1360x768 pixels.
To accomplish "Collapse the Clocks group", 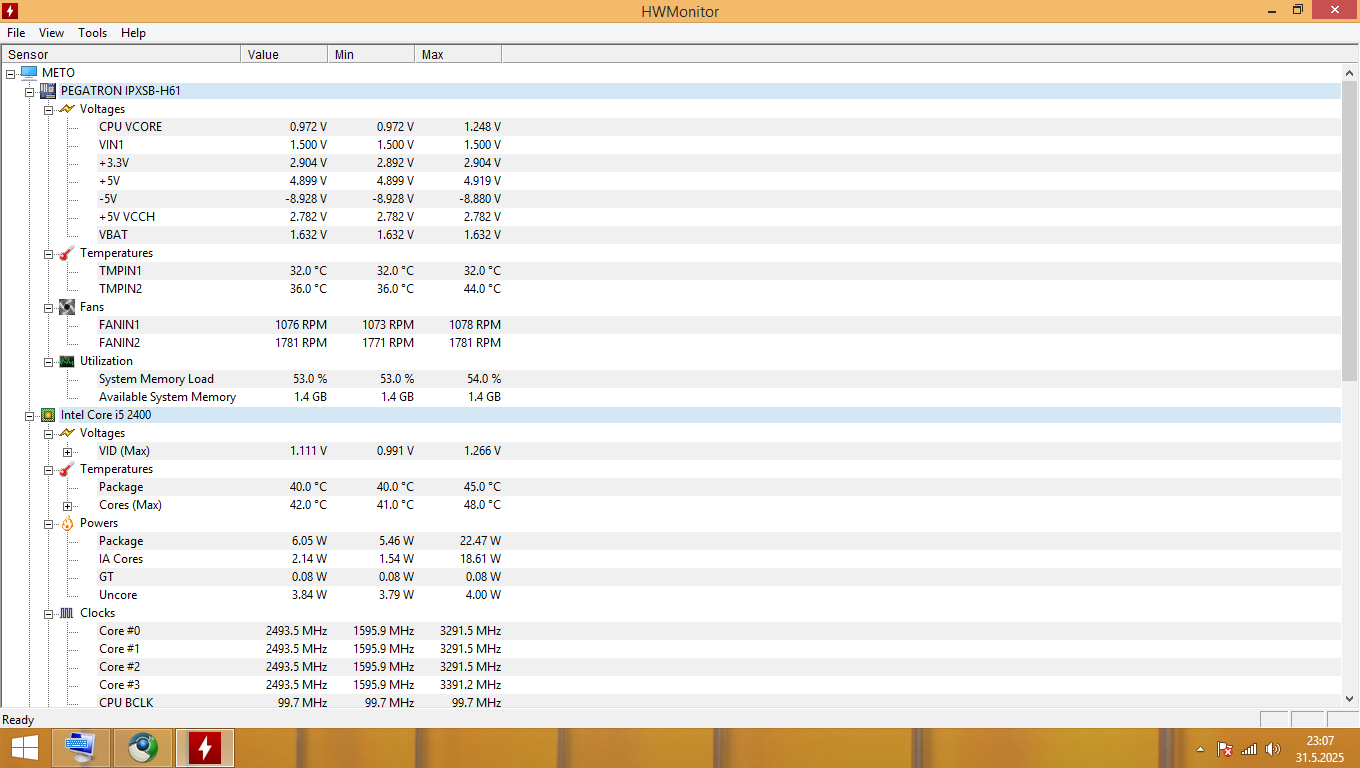I will (49, 613).
